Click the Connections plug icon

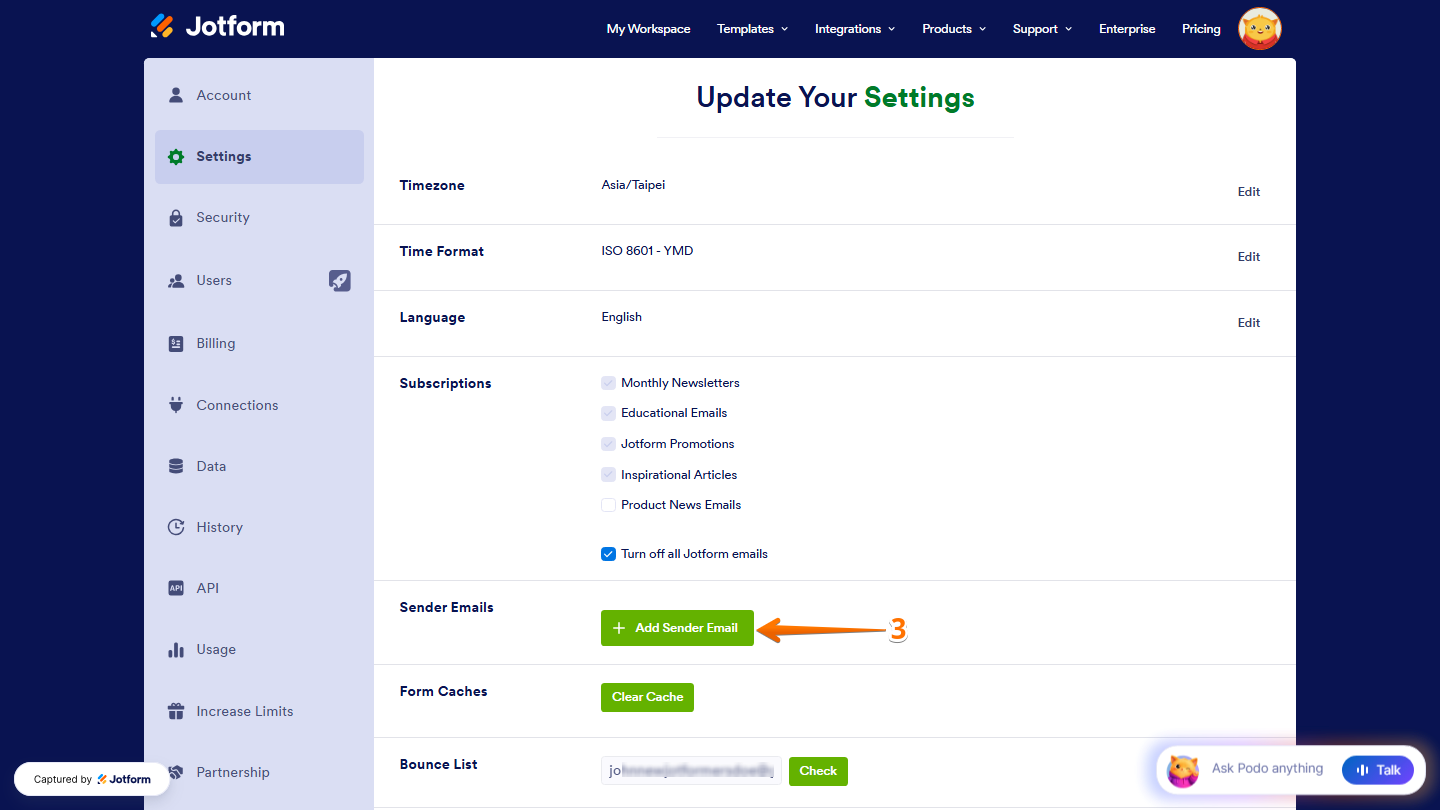tap(176, 405)
